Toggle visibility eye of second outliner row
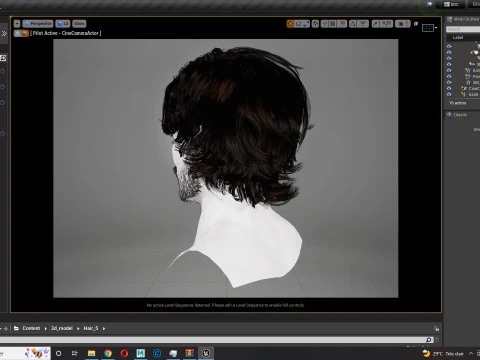Image resolution: width=480 pixels, height=360 pixels. 449,52
